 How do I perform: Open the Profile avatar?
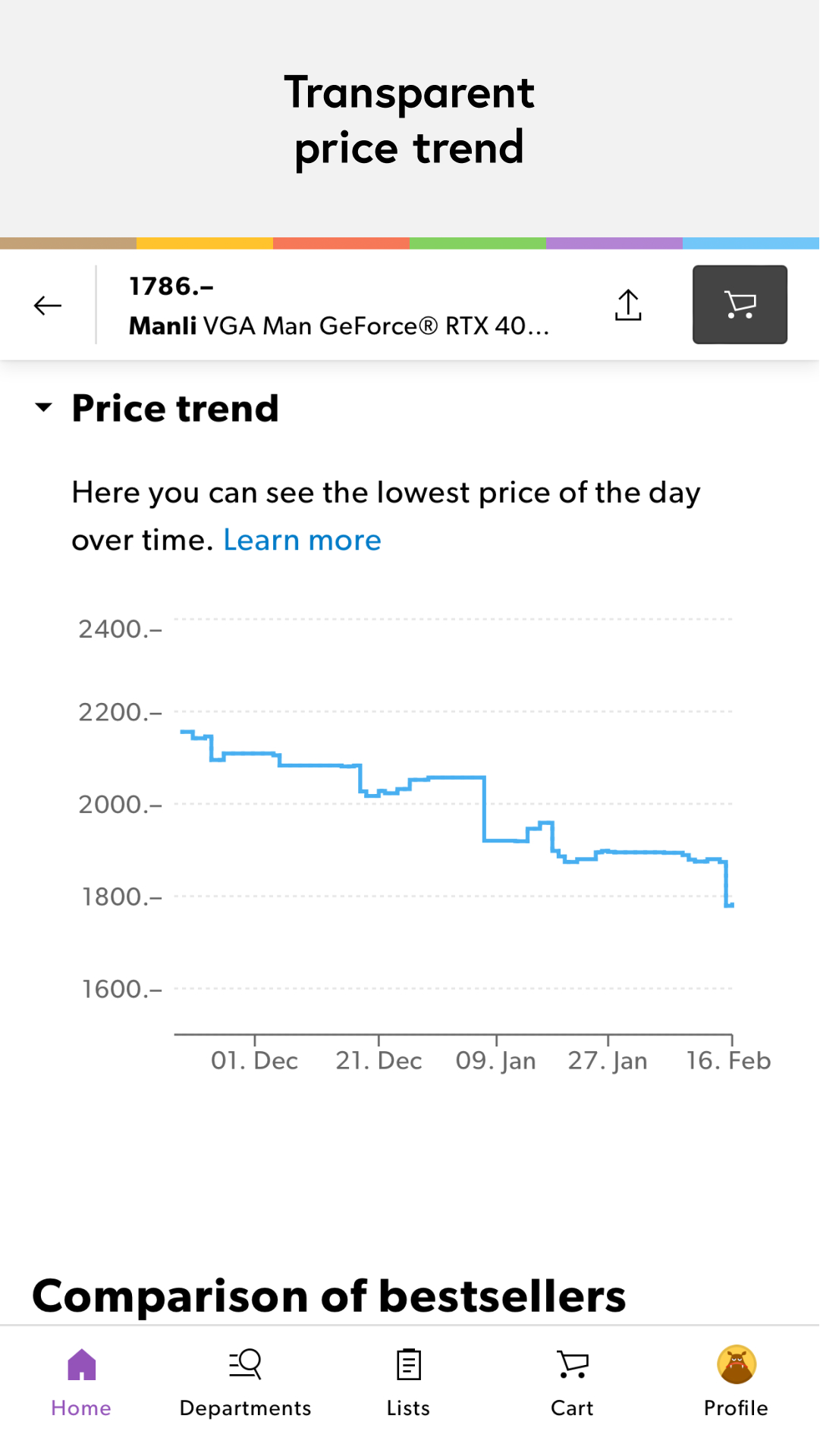736,1365
